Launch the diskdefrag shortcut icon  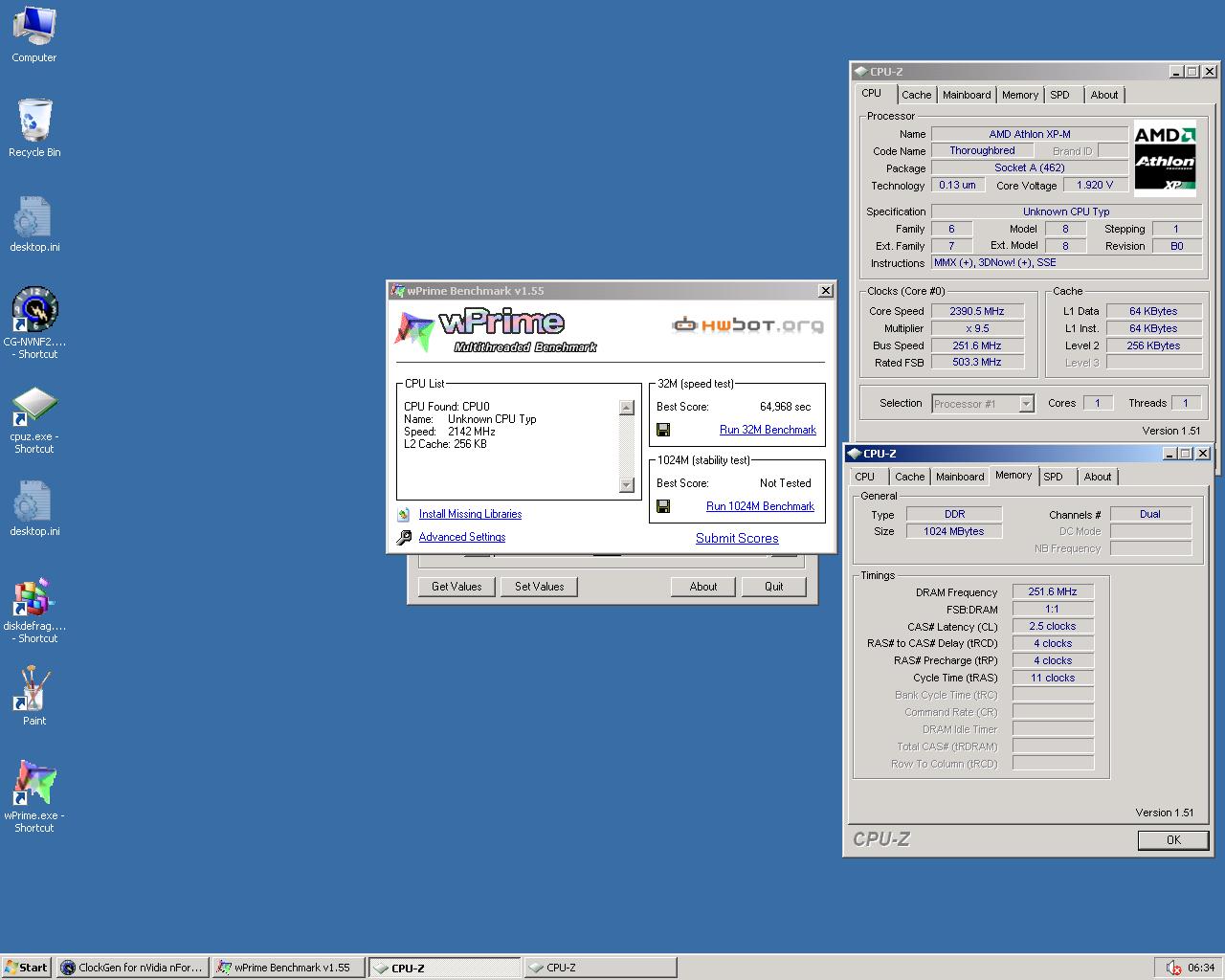click(34, 610)
